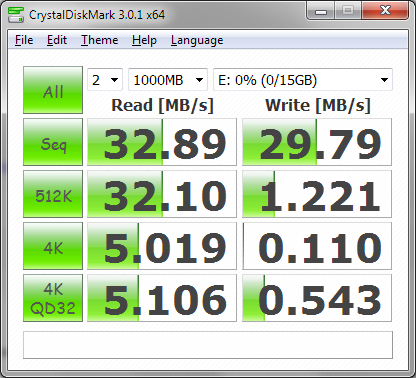Click the CrystalDiskMark app icon in title bar
This screenshot has width=416, height=378.
click(16, 15)
